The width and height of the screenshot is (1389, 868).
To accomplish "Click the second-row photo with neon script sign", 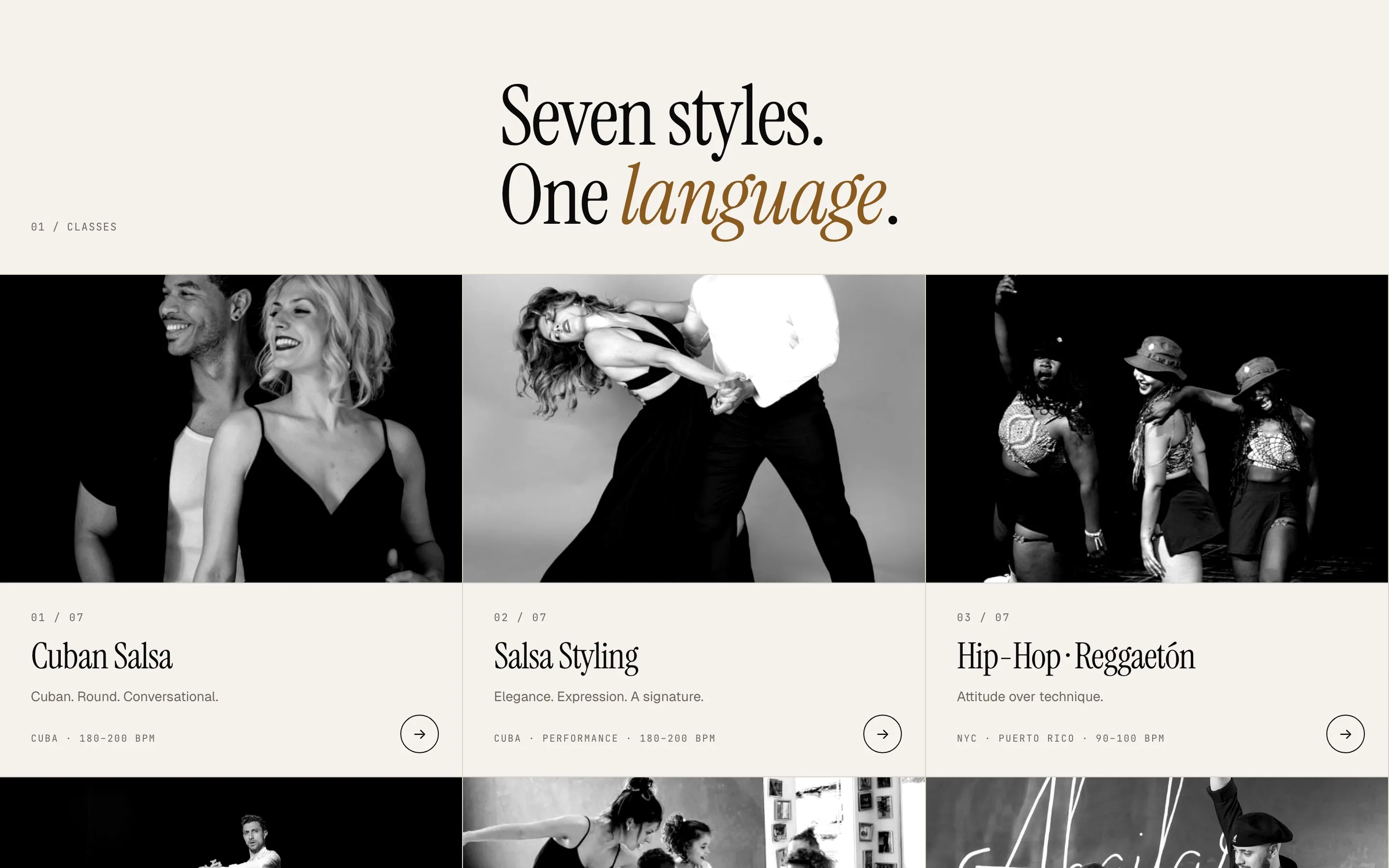I will (1157, 823).
